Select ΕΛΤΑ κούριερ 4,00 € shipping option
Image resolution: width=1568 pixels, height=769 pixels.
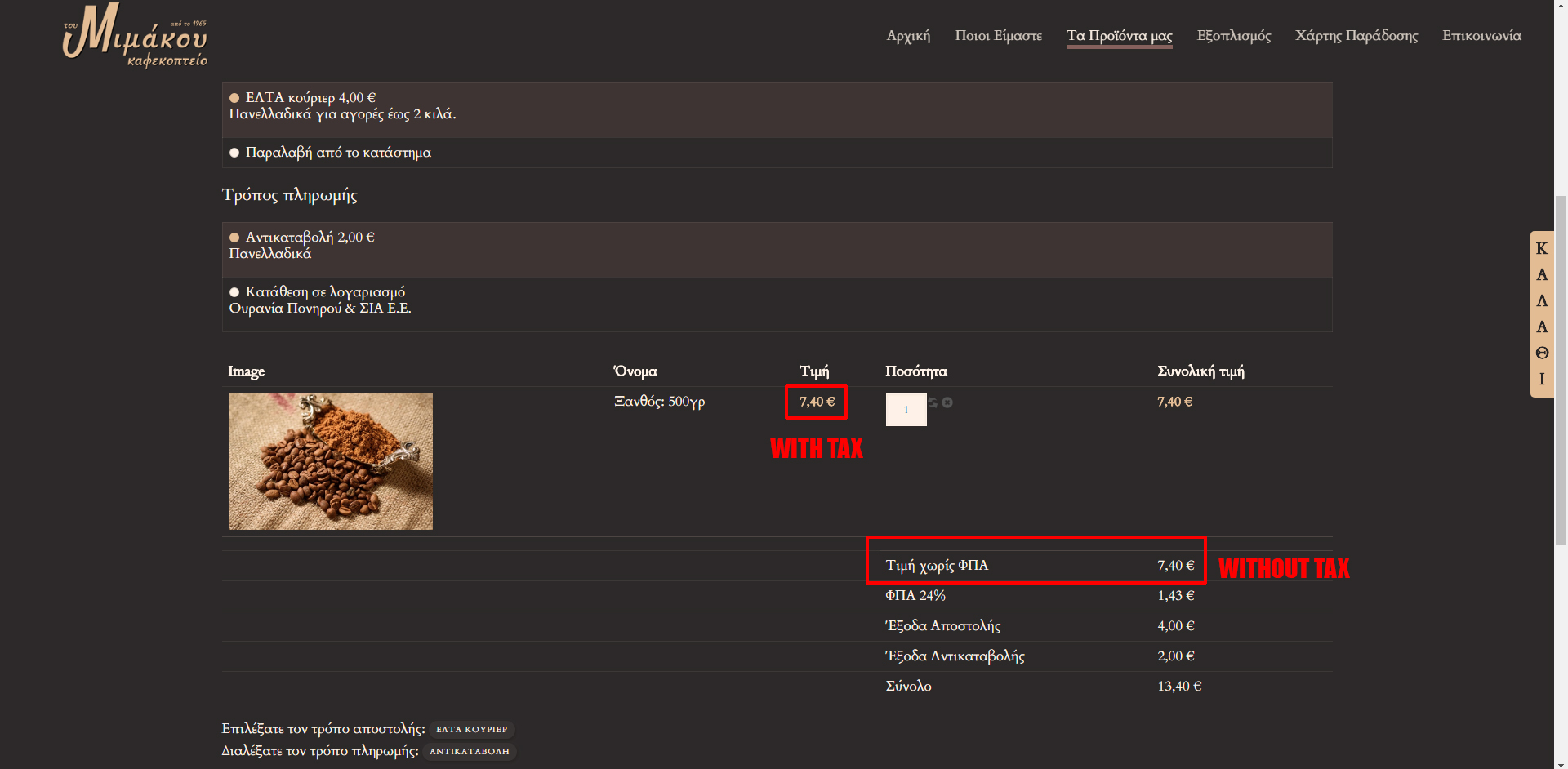click(234, 98)
